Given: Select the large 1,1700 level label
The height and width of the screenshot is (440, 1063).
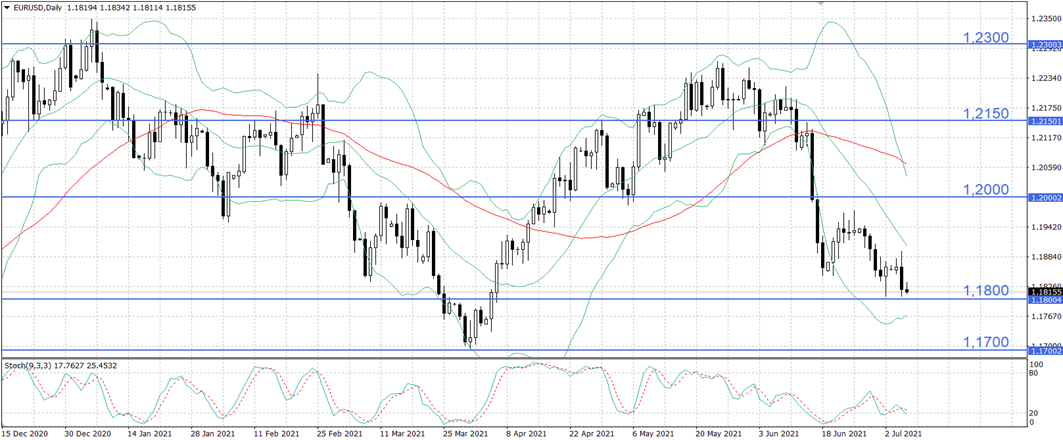Looking at the screenshot, I should [x=984, y=342].
